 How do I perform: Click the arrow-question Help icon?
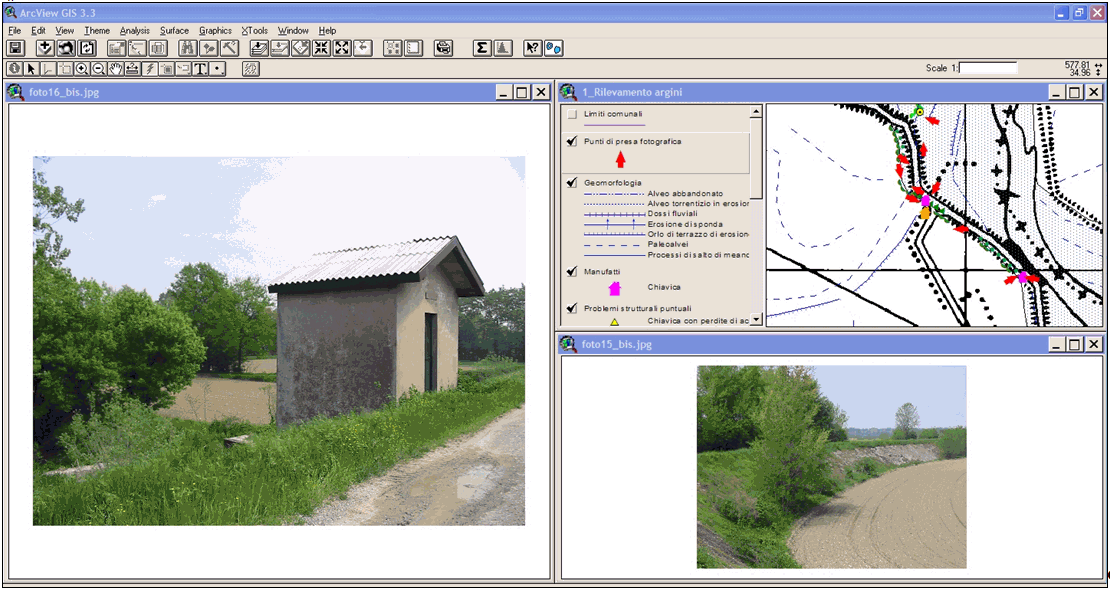coord(532,48)
